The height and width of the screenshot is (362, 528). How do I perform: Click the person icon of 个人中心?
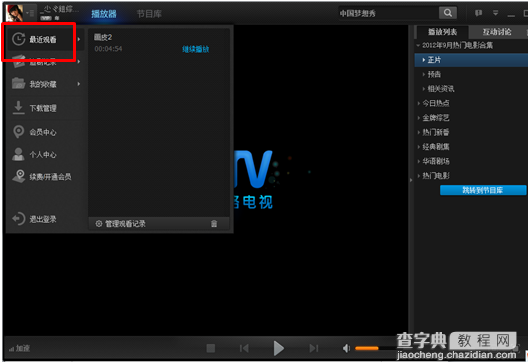coord(18,154)
